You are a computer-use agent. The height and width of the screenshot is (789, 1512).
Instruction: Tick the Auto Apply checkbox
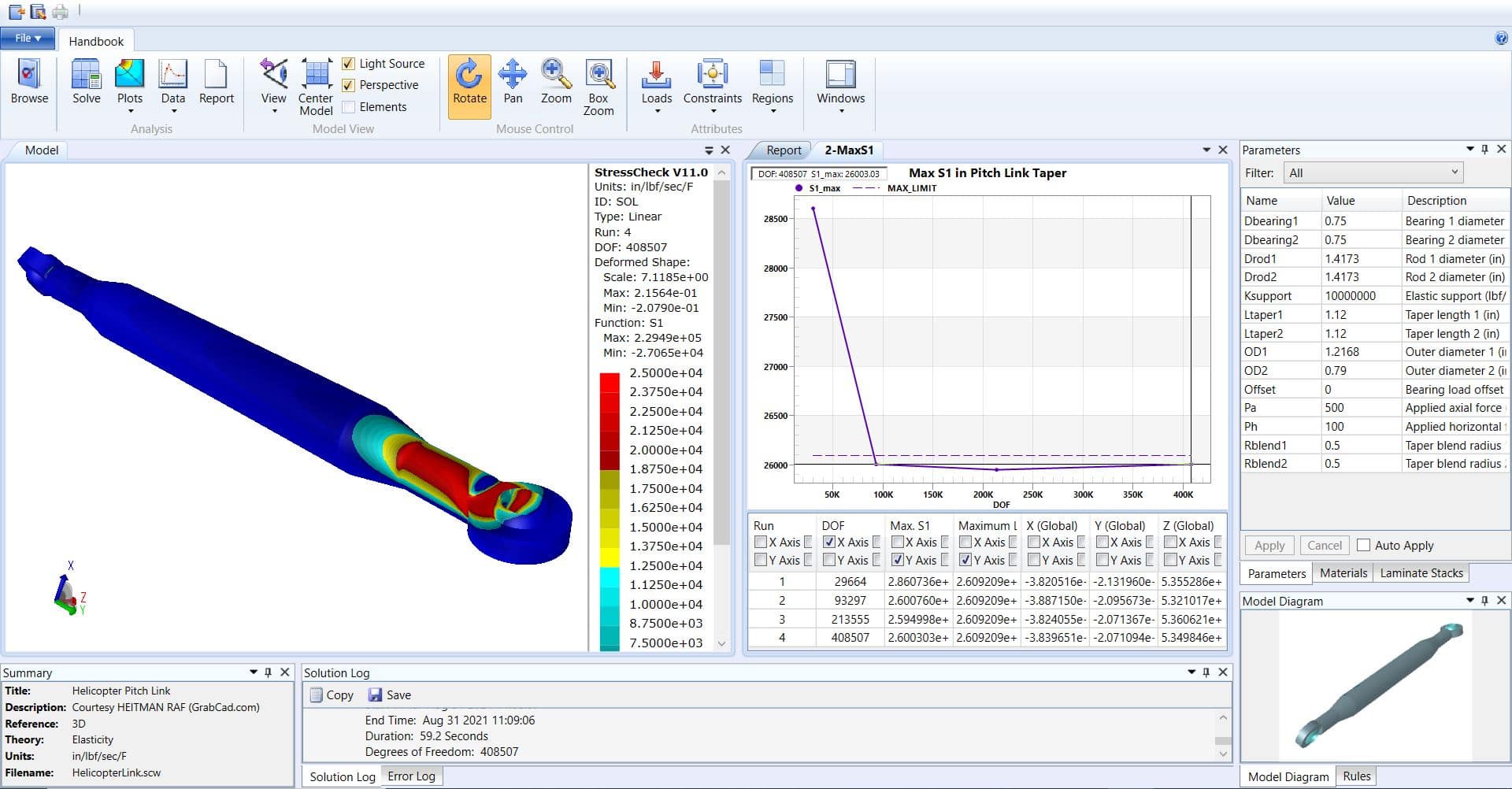[1364, 545]
